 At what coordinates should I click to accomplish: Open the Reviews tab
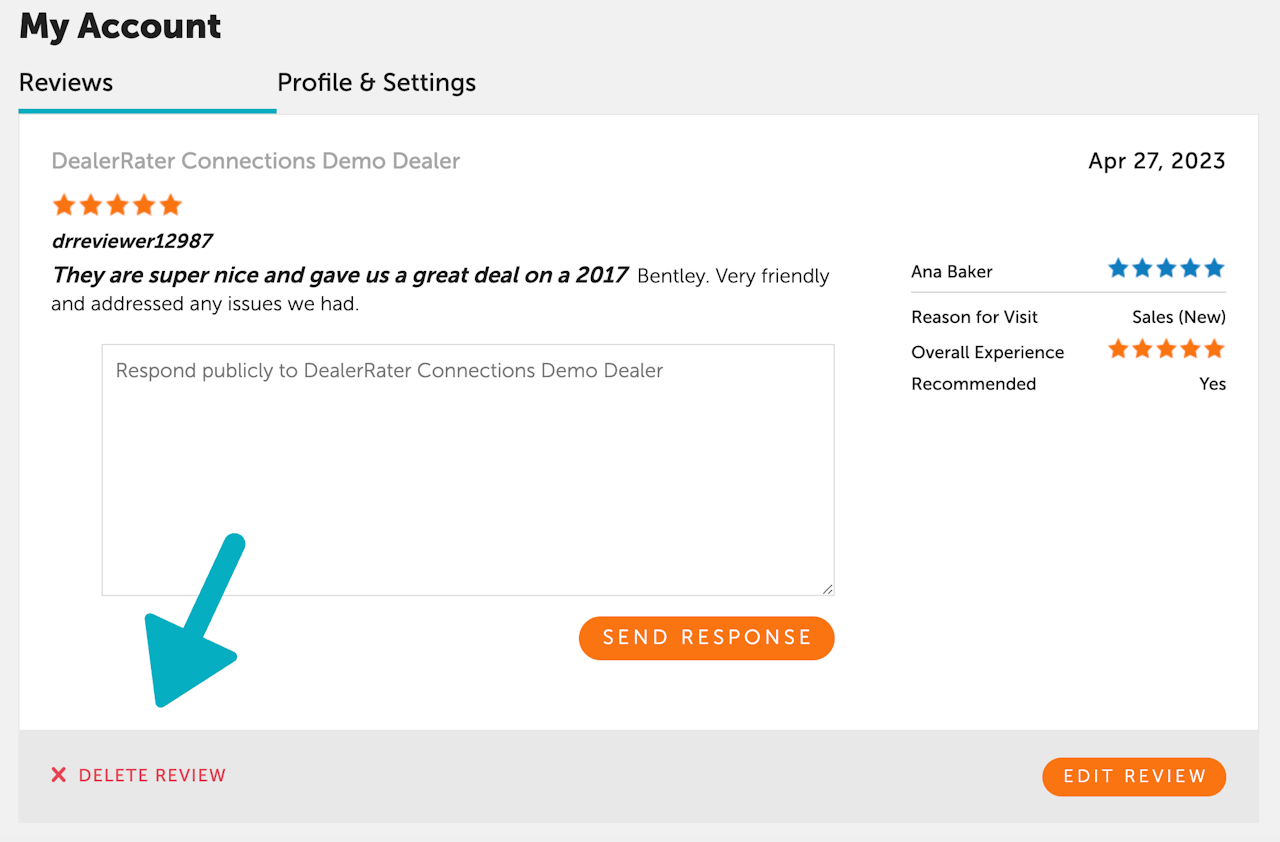click(66, 82)
